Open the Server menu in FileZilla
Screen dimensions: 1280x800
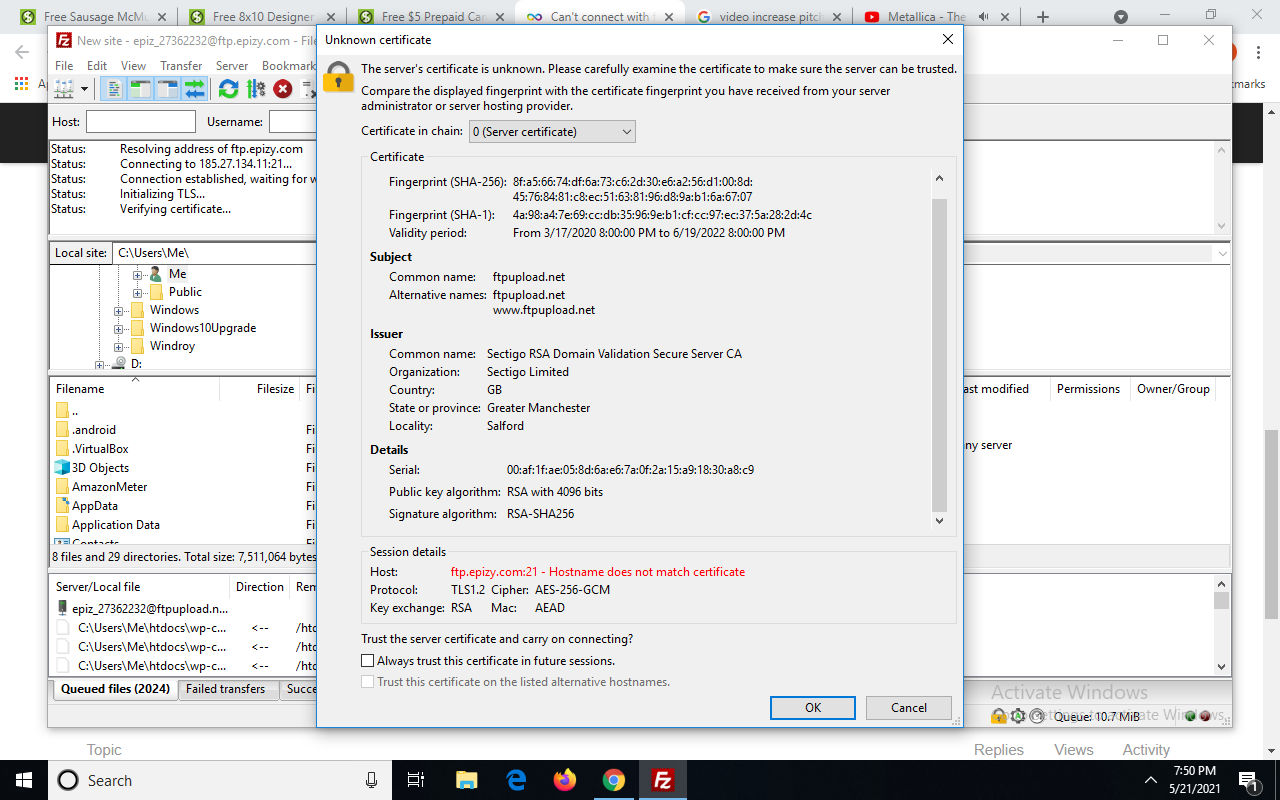point(232,66)
